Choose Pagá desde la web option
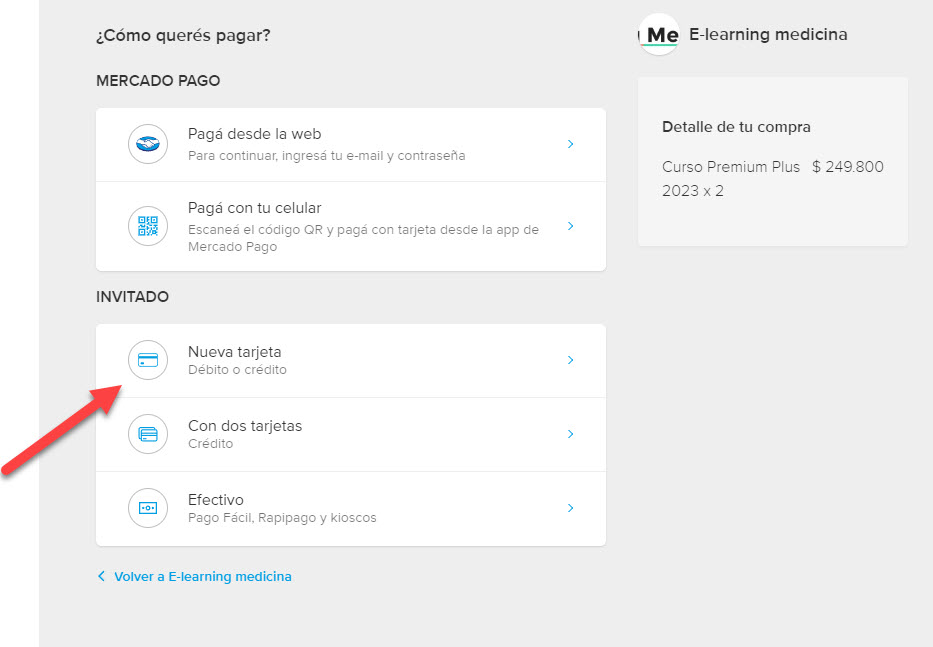 351,145
